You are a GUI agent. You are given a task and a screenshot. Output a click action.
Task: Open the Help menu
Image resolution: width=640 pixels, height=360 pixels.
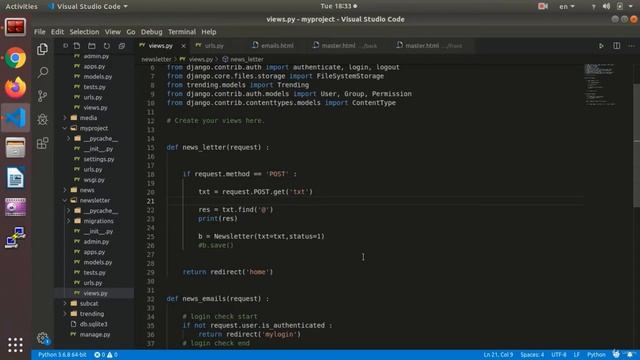point(209,32)
